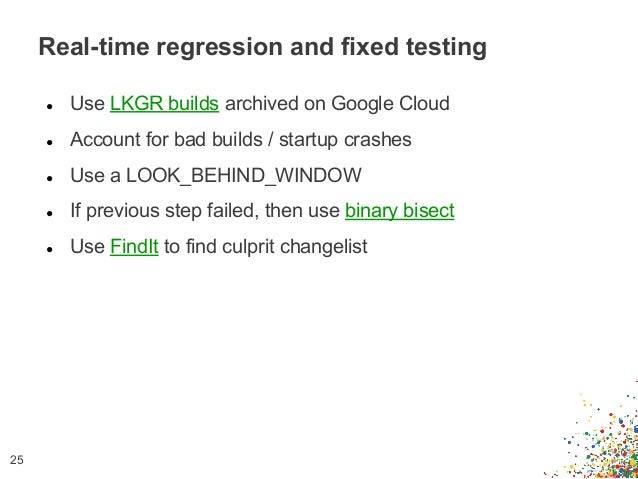Select slide number 25 label
The width and height of the screenshot is (638, 479).
pyautogui.click(x=17, y=460)
